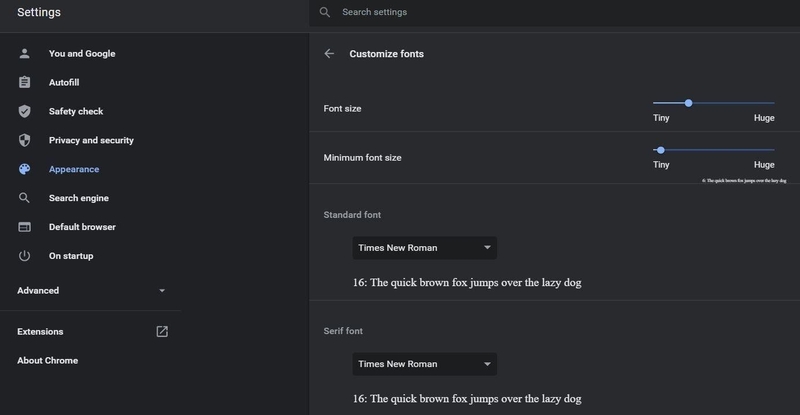
Task: Click the Privacy and security shield icon
Action: pos(24,140)
